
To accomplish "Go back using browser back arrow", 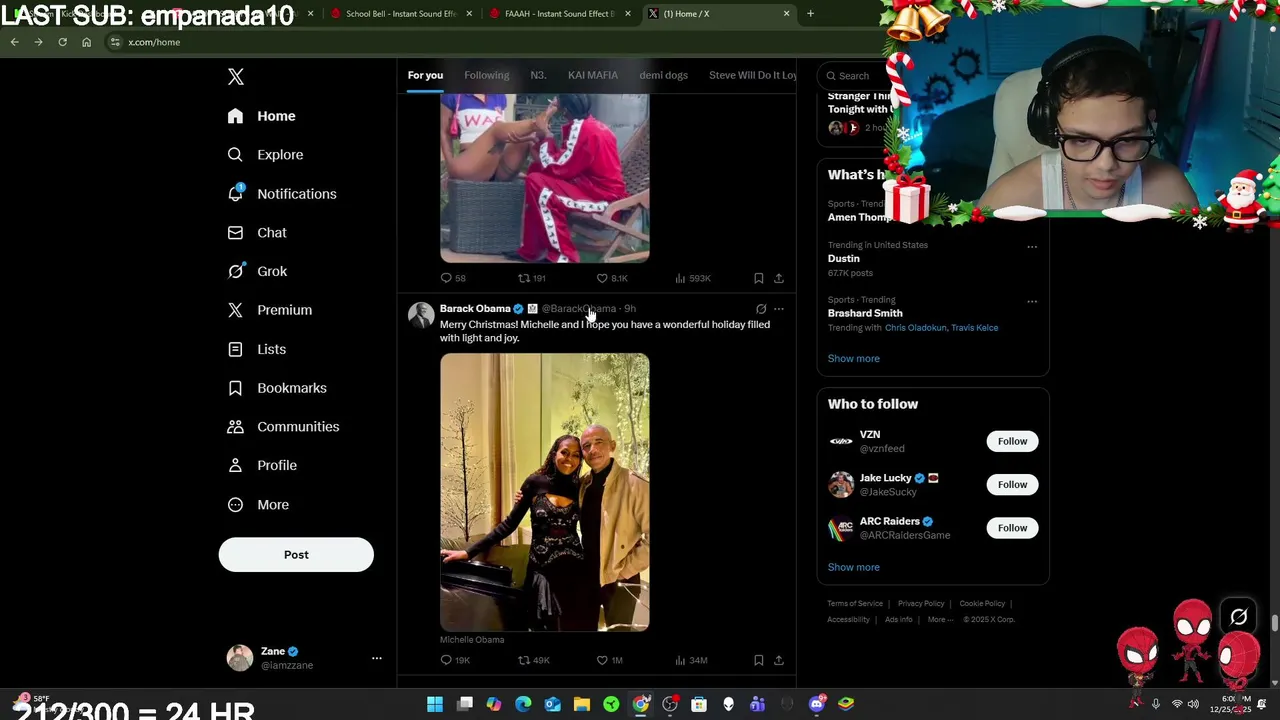I will point(14,42).
